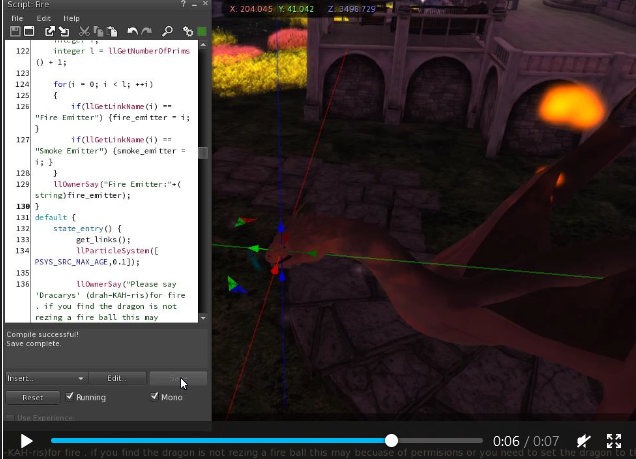Click the Save button under the cursor
This screenshot has height=459, width=636.
coord(178,378)
